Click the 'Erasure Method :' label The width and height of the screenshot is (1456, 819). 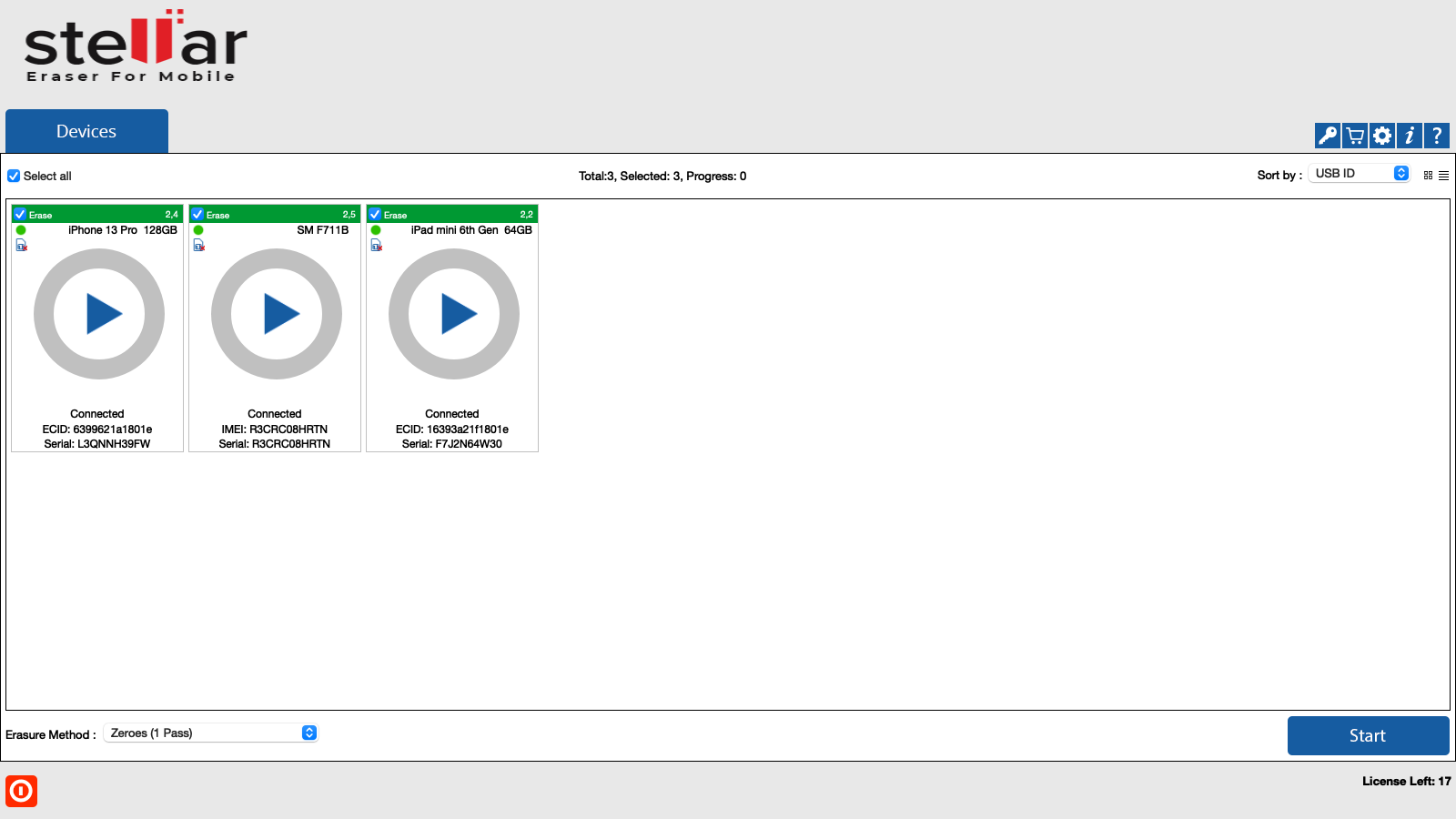[x=51, y=734]
